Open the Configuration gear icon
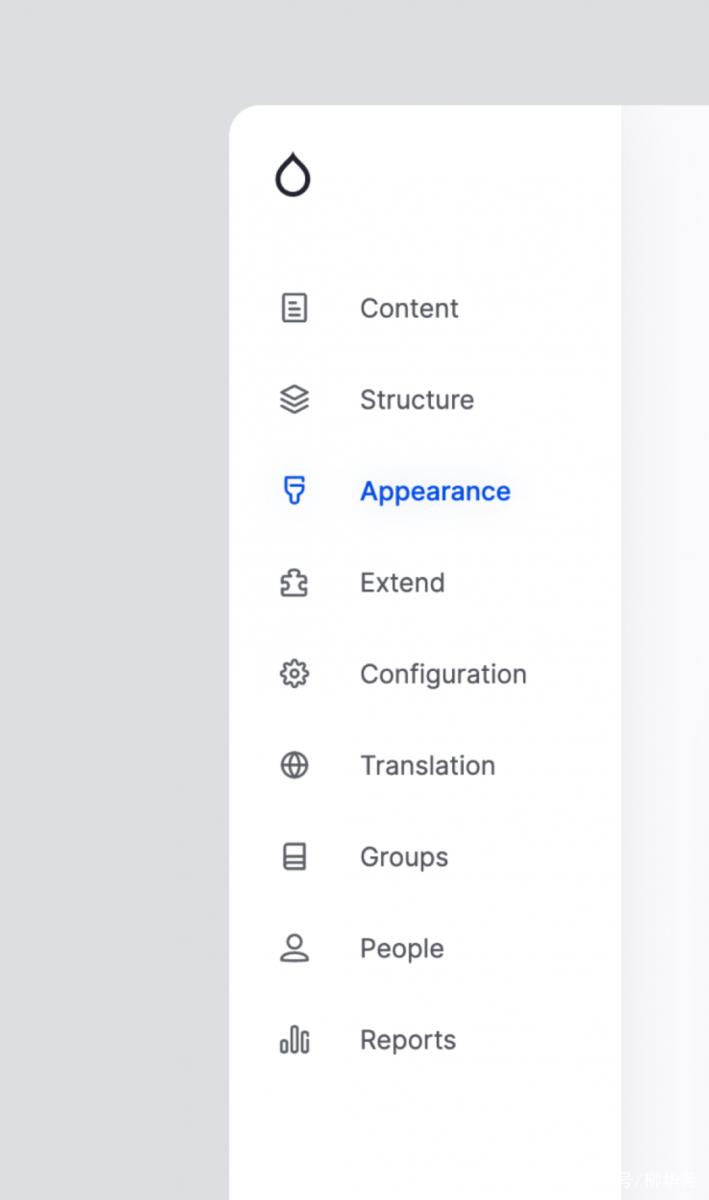 (x=294, y=674)
